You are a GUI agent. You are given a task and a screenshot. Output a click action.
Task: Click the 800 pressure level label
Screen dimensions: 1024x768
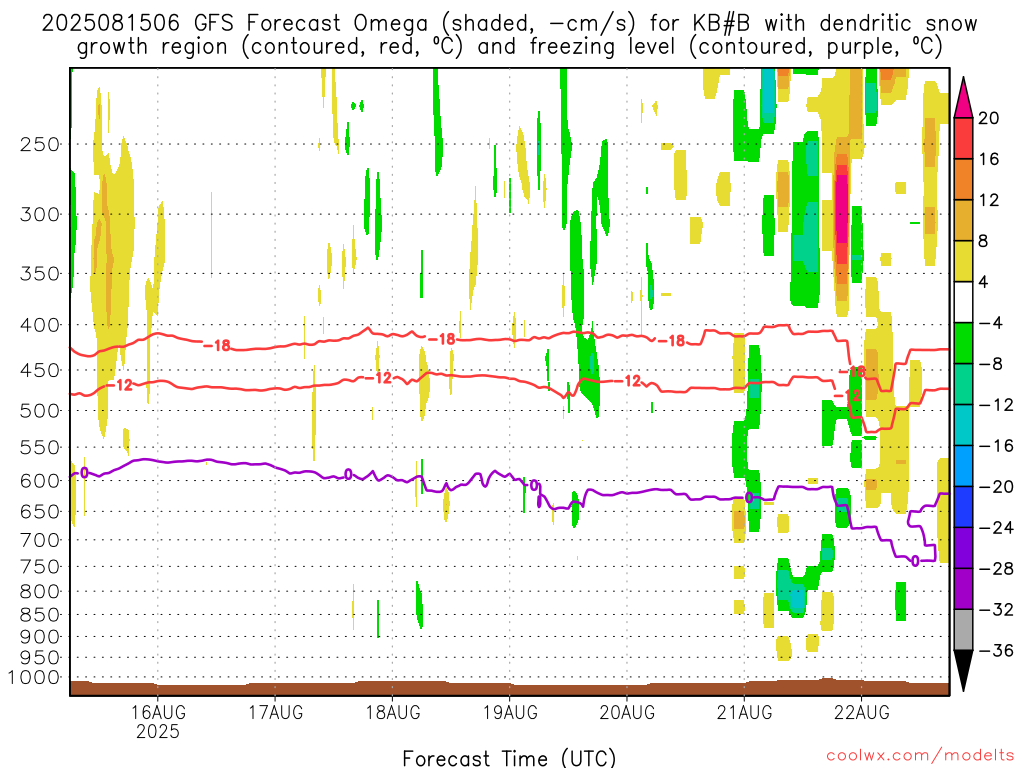[x=40, y=592]
